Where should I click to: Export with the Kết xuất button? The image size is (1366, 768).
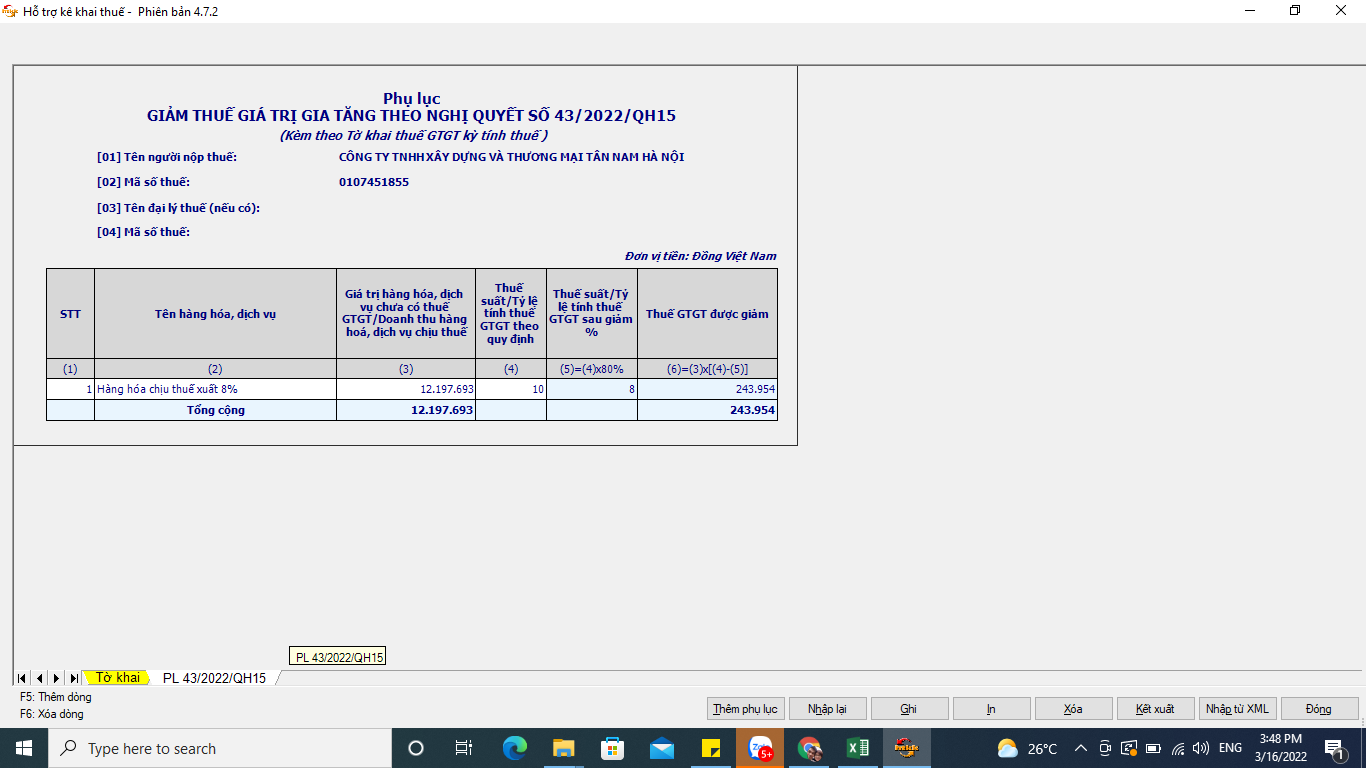[1155, 709]
